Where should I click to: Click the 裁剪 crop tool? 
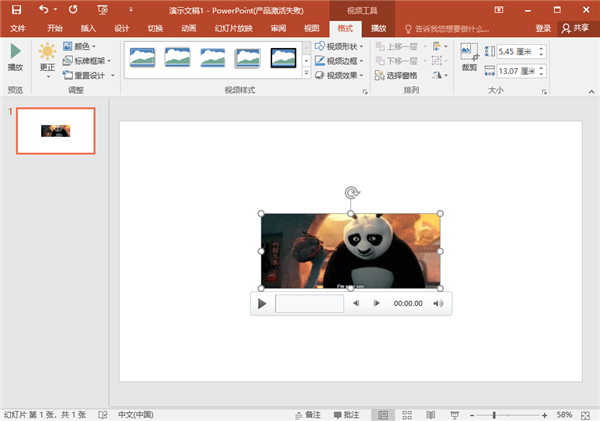469,57
